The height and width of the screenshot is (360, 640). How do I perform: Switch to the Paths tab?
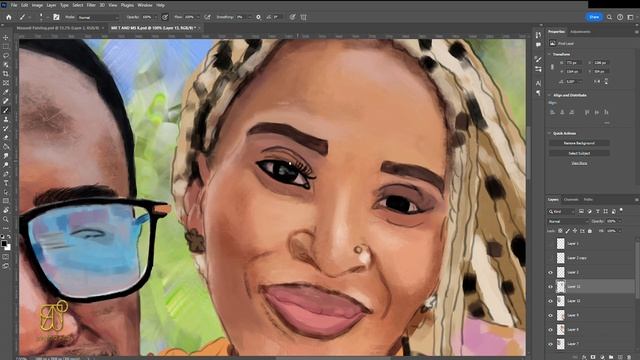(x=588, y=200)
